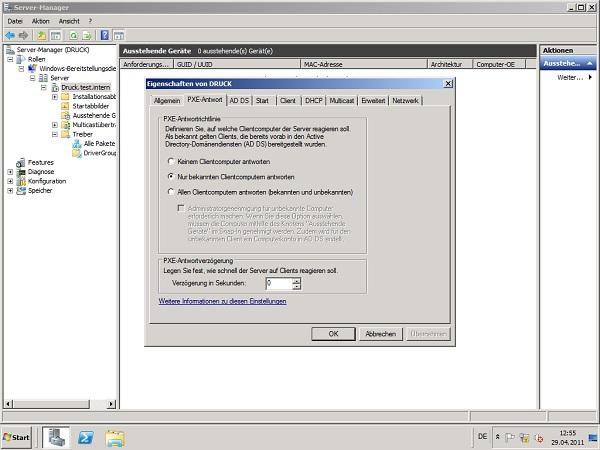Click the Forward arrow toolbar icon
Image resolution: width=600 pixels, height=450 pixels.
[23, 36]
